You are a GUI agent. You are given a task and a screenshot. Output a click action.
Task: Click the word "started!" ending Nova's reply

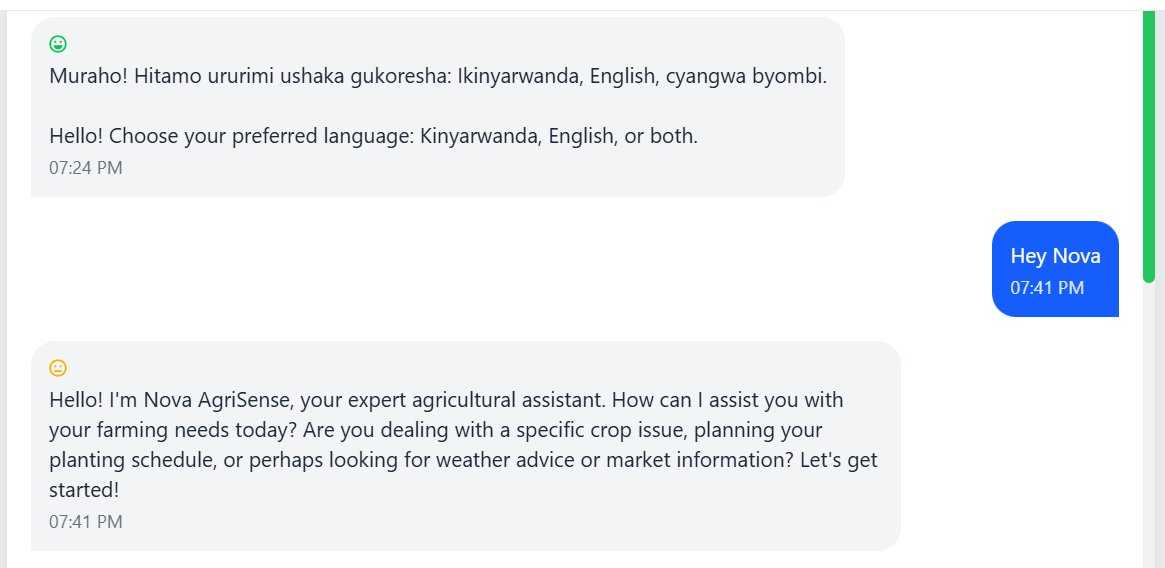click(84, 490)
